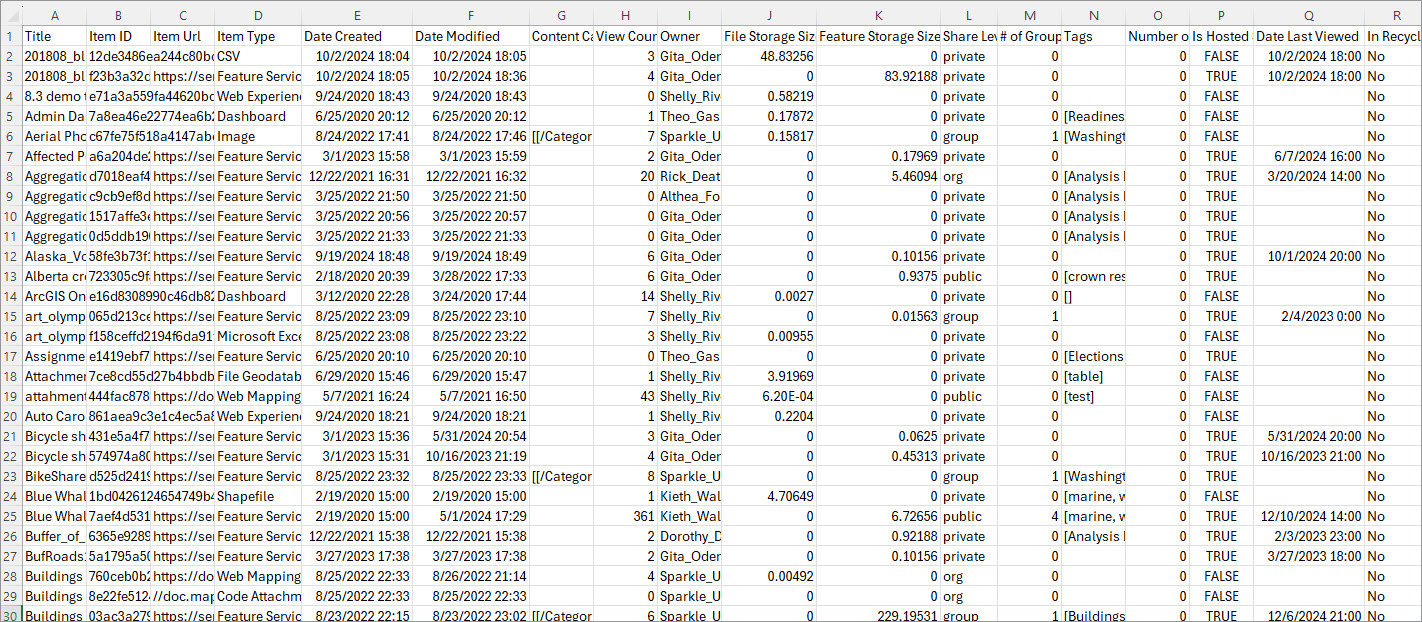Select the "12/10/2024 14:00" date cell
This screenshot has width=1422, height=622.
[1309, 516]
